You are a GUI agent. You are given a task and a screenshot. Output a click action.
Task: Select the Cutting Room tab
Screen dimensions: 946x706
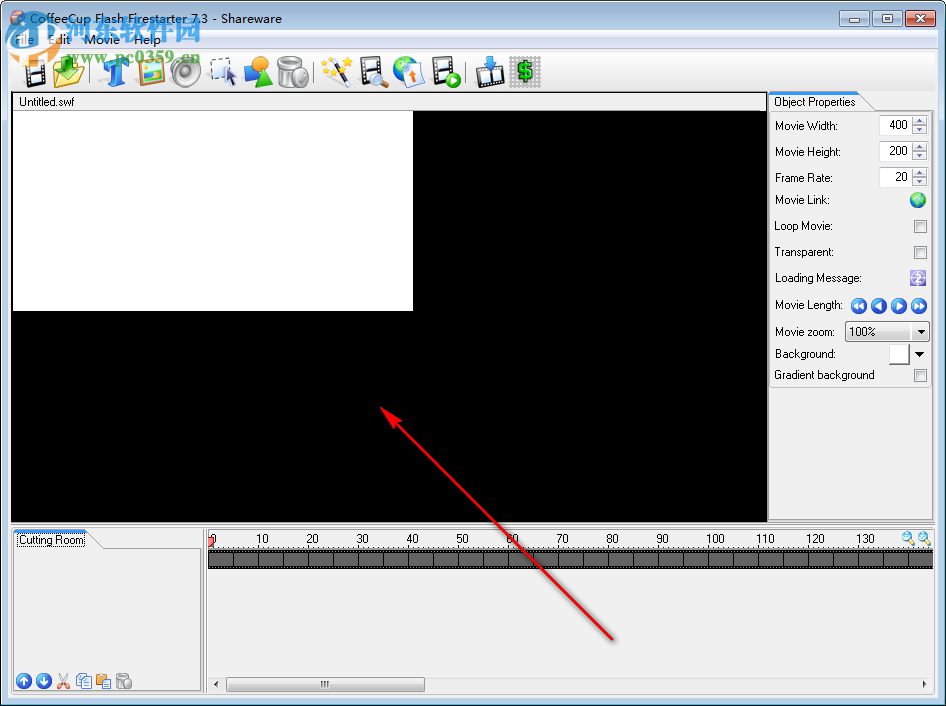tap(51, 539)
